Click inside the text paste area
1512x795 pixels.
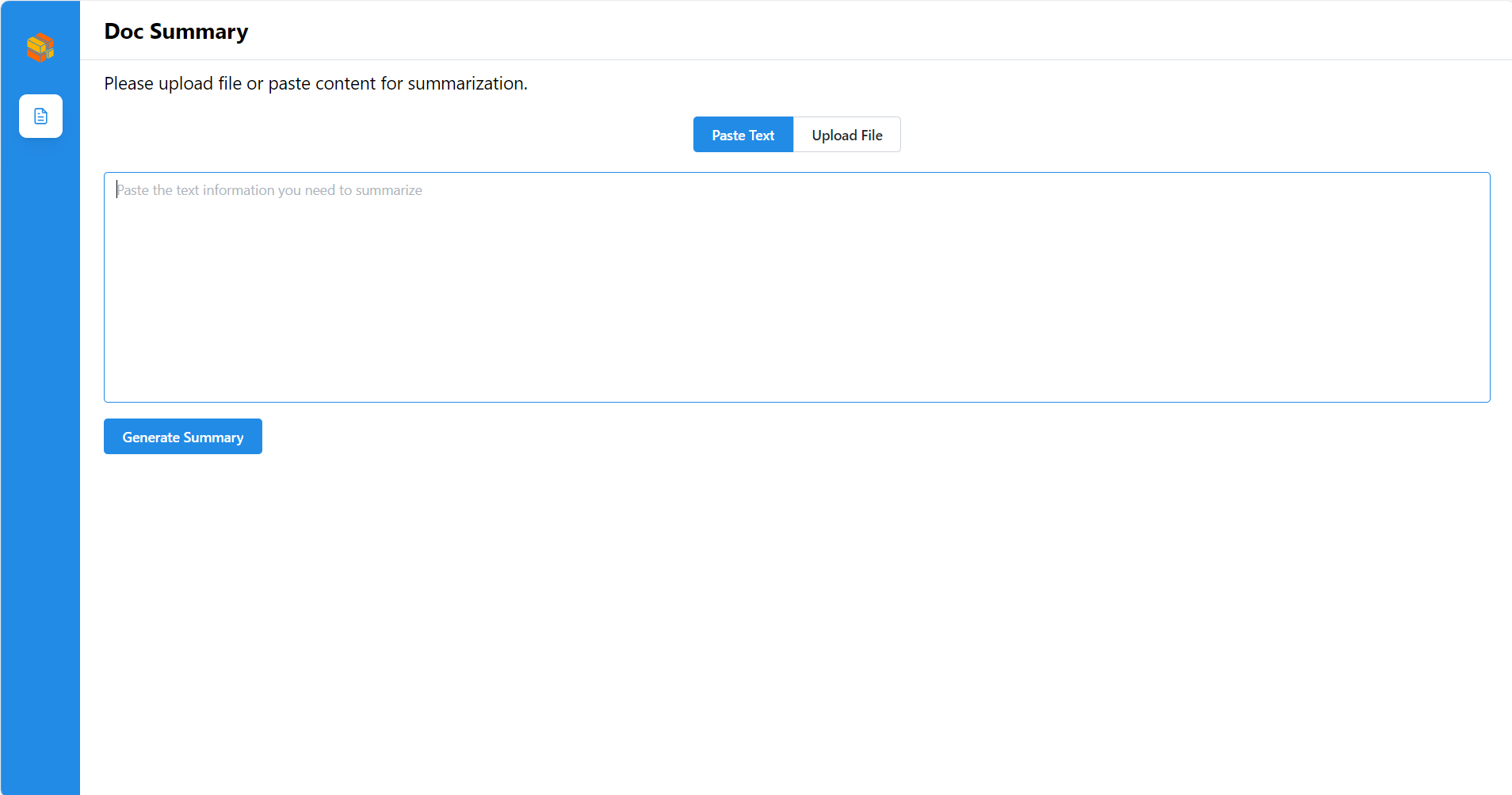coord(792,287)
